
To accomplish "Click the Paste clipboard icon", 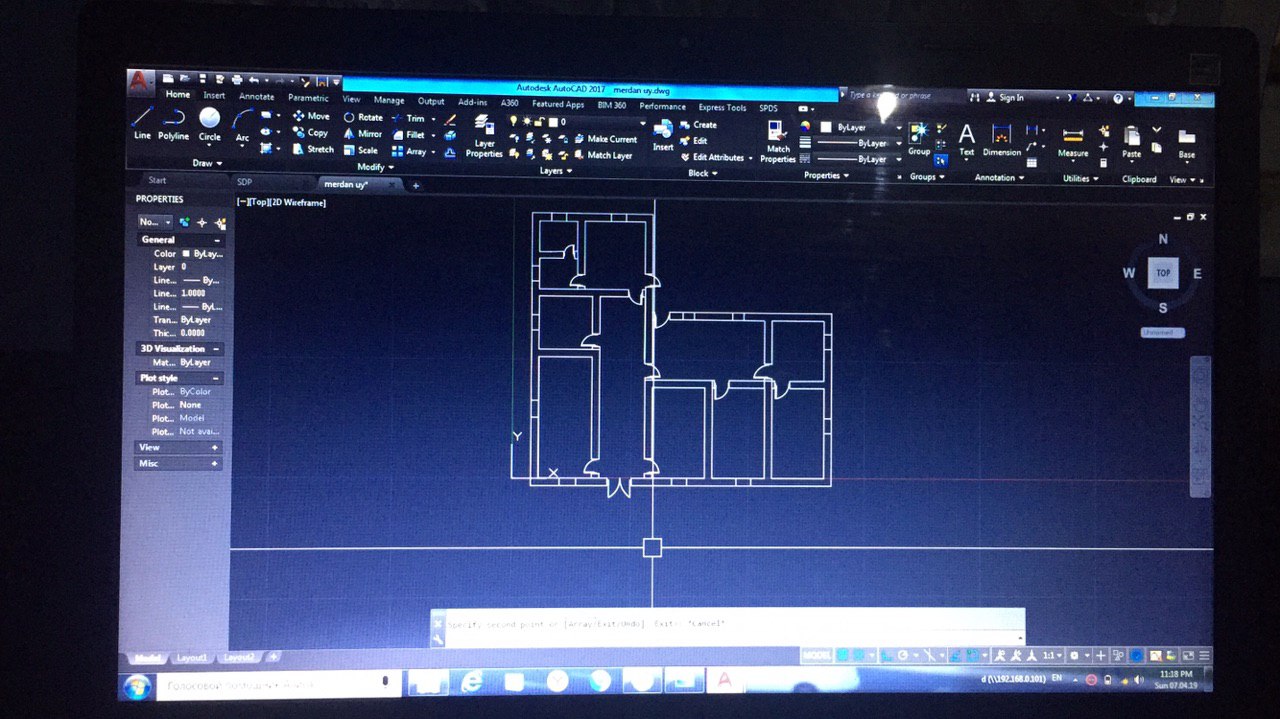I will (x=1131, y=142).
